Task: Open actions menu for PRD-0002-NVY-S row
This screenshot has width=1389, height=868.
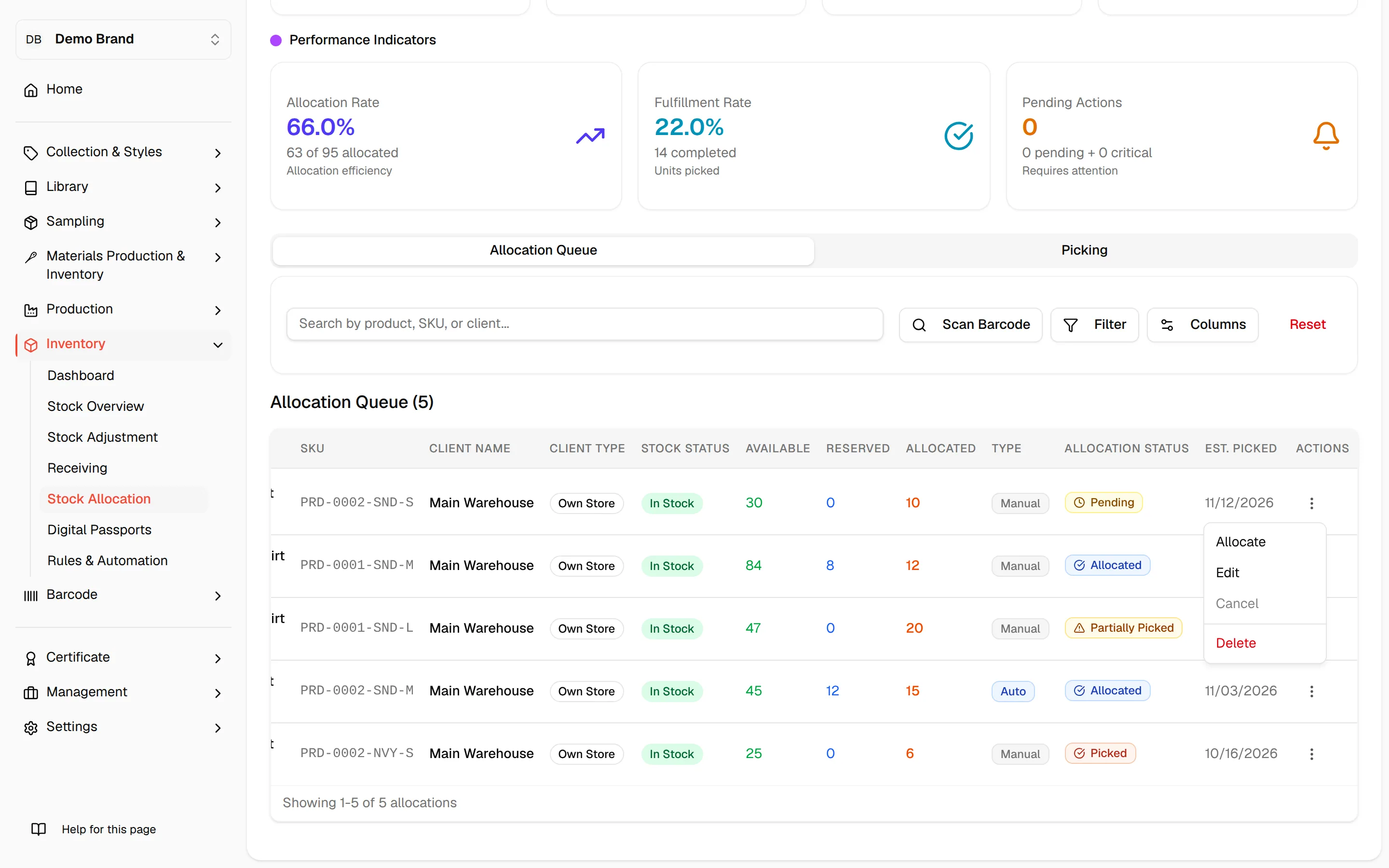Action: coord(1311,754)
